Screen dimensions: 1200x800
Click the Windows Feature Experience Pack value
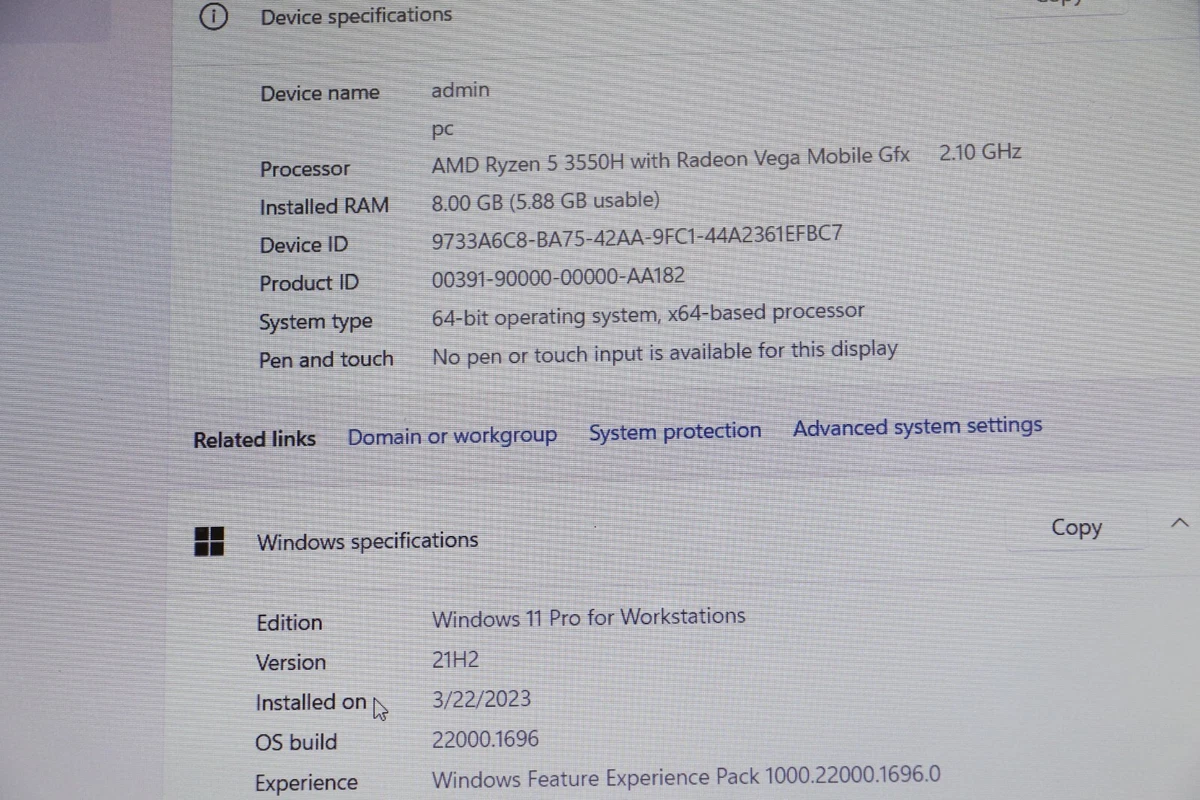point(686,777)
